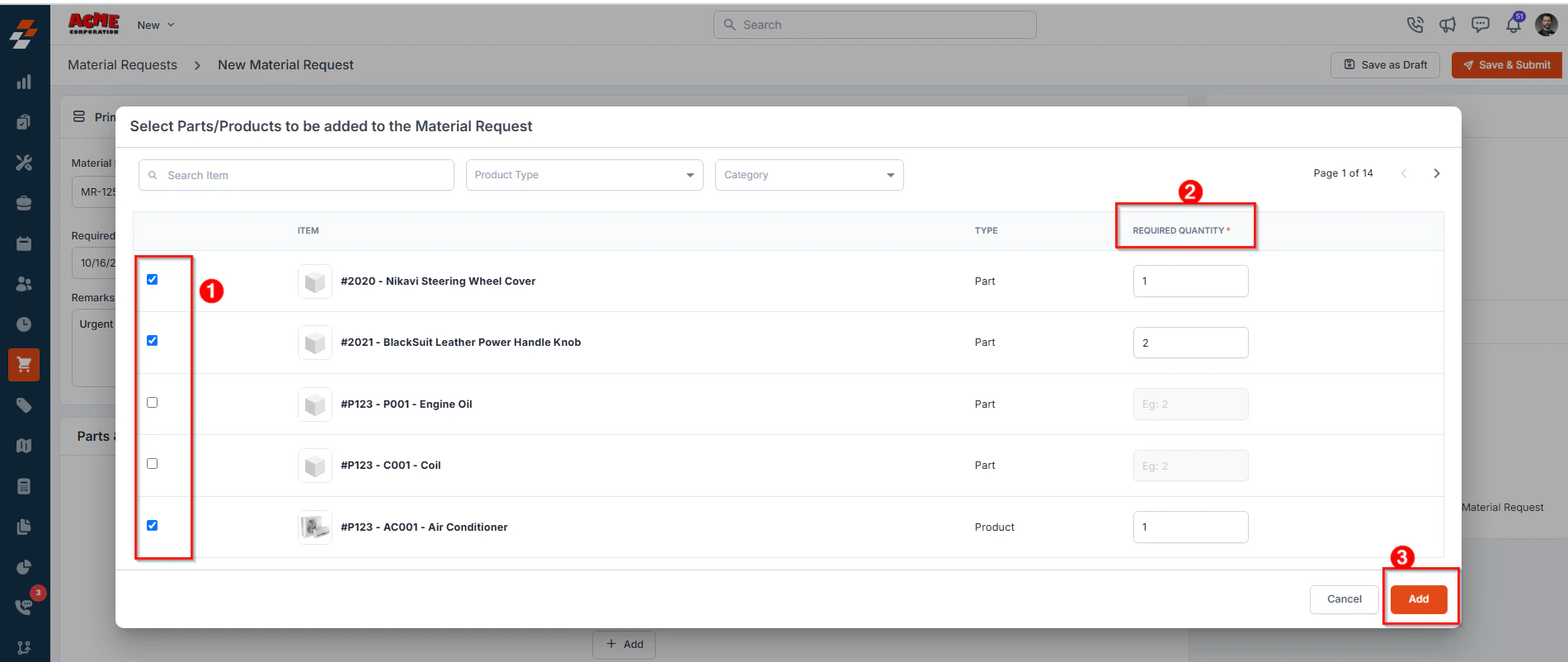1568x662 pixels.
Task: Open the price tag sidebar icon
Action: coord(24,405)
